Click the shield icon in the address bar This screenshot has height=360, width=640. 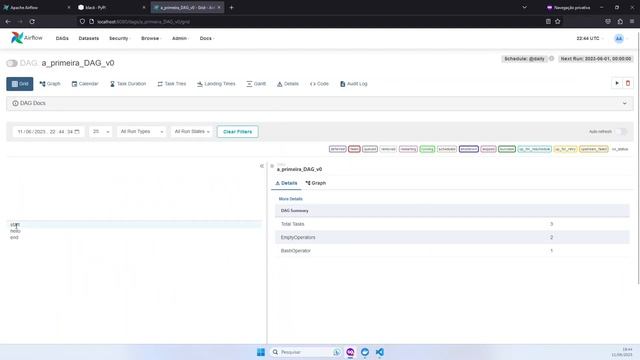coord(82,22)
